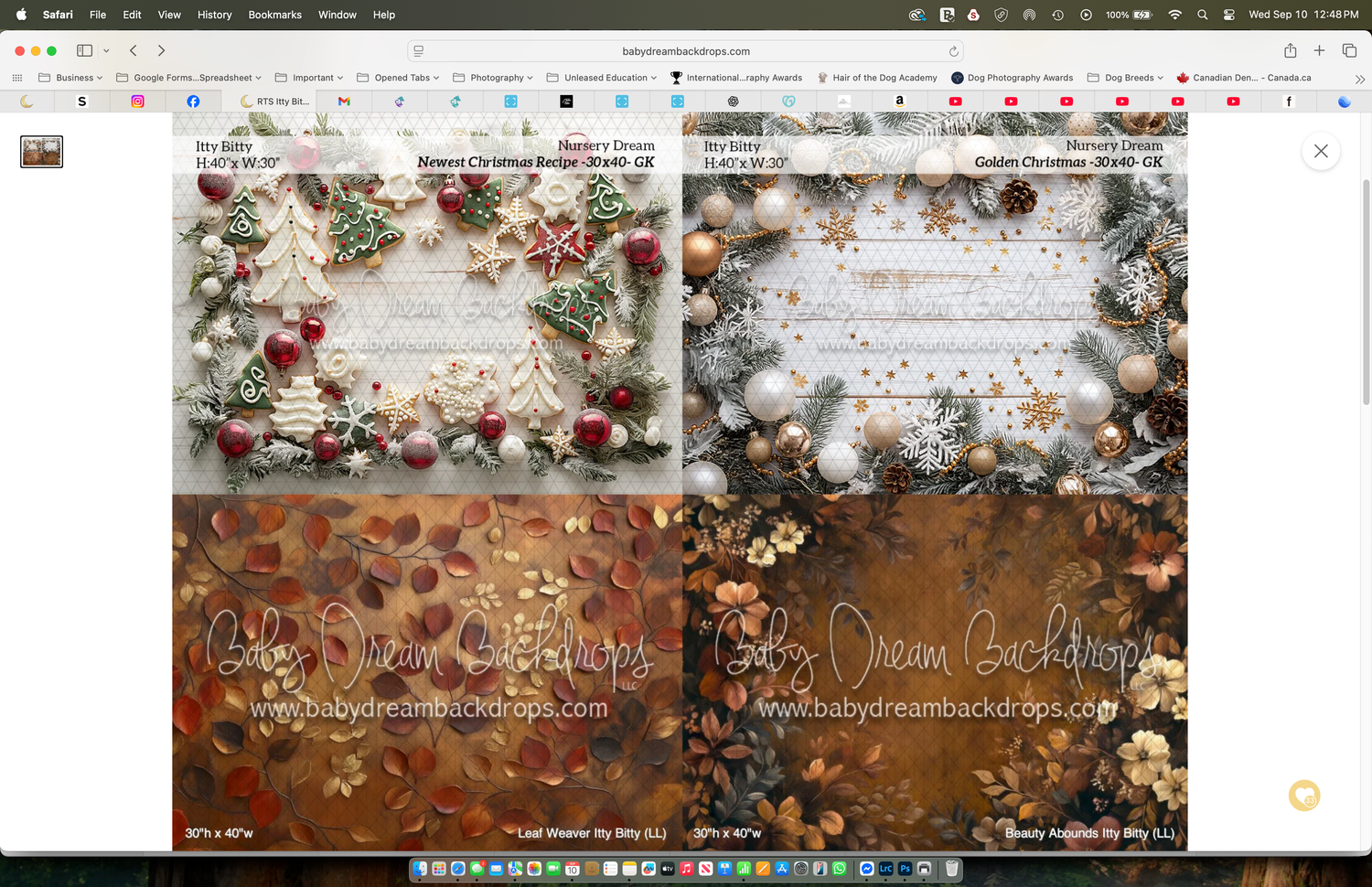The image size is (1372, 887).
Task: Open Dog Photography Awards bookmark
Action: (1013, 78)
